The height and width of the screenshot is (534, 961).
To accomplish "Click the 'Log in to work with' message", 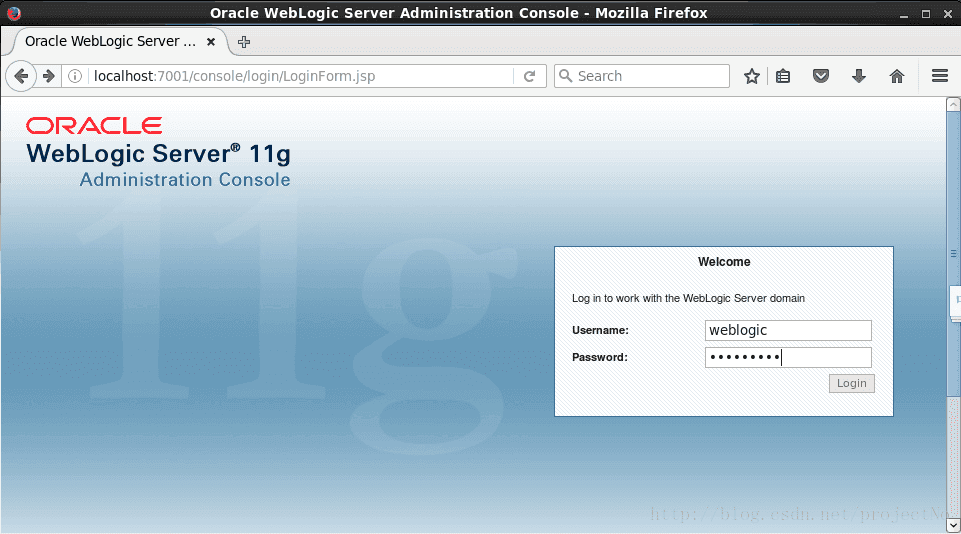I will click(x=688, y=299).
